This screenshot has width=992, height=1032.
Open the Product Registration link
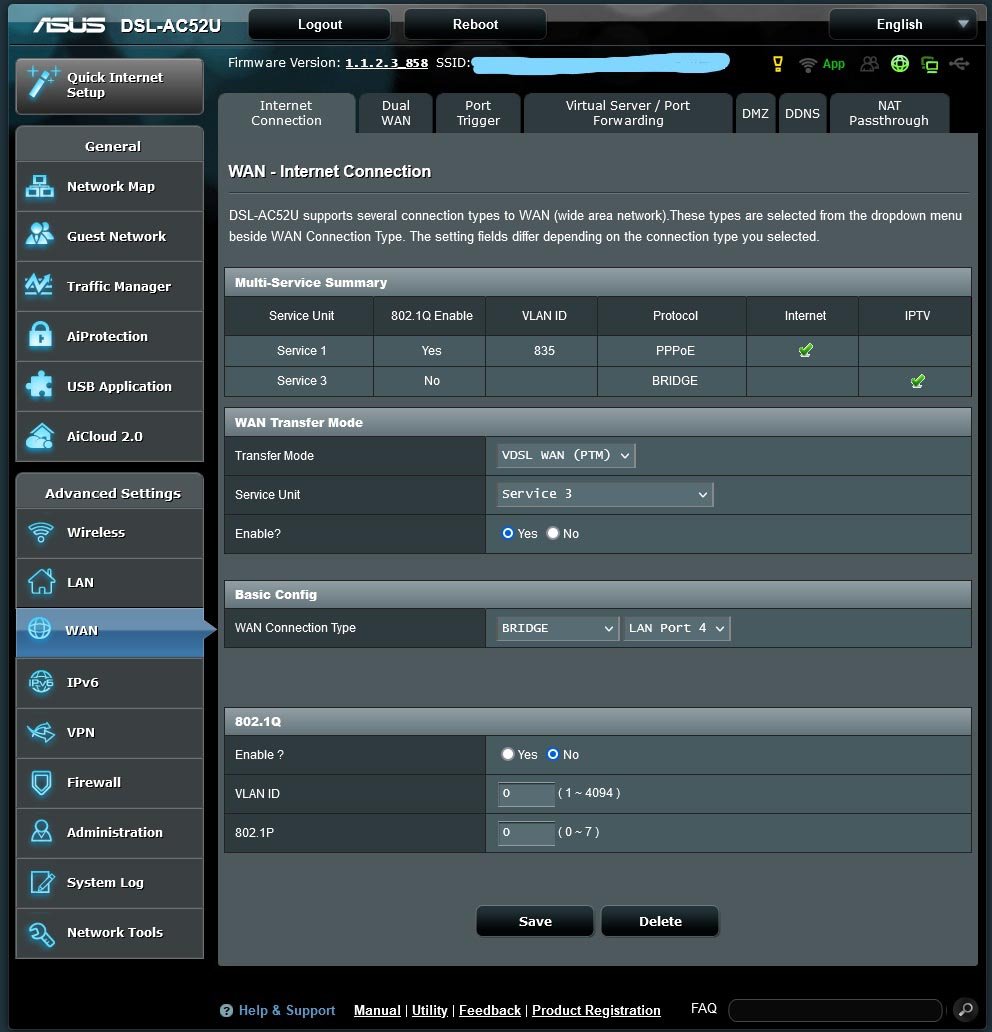(596, 1010)
